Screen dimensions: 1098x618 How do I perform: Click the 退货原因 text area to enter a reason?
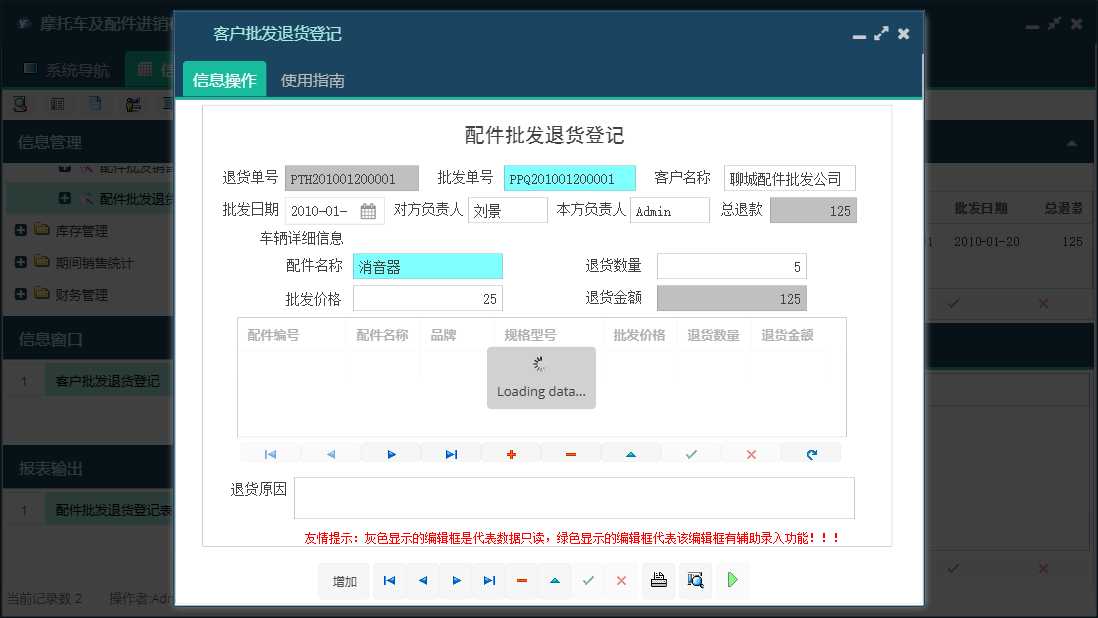(570, 497)
